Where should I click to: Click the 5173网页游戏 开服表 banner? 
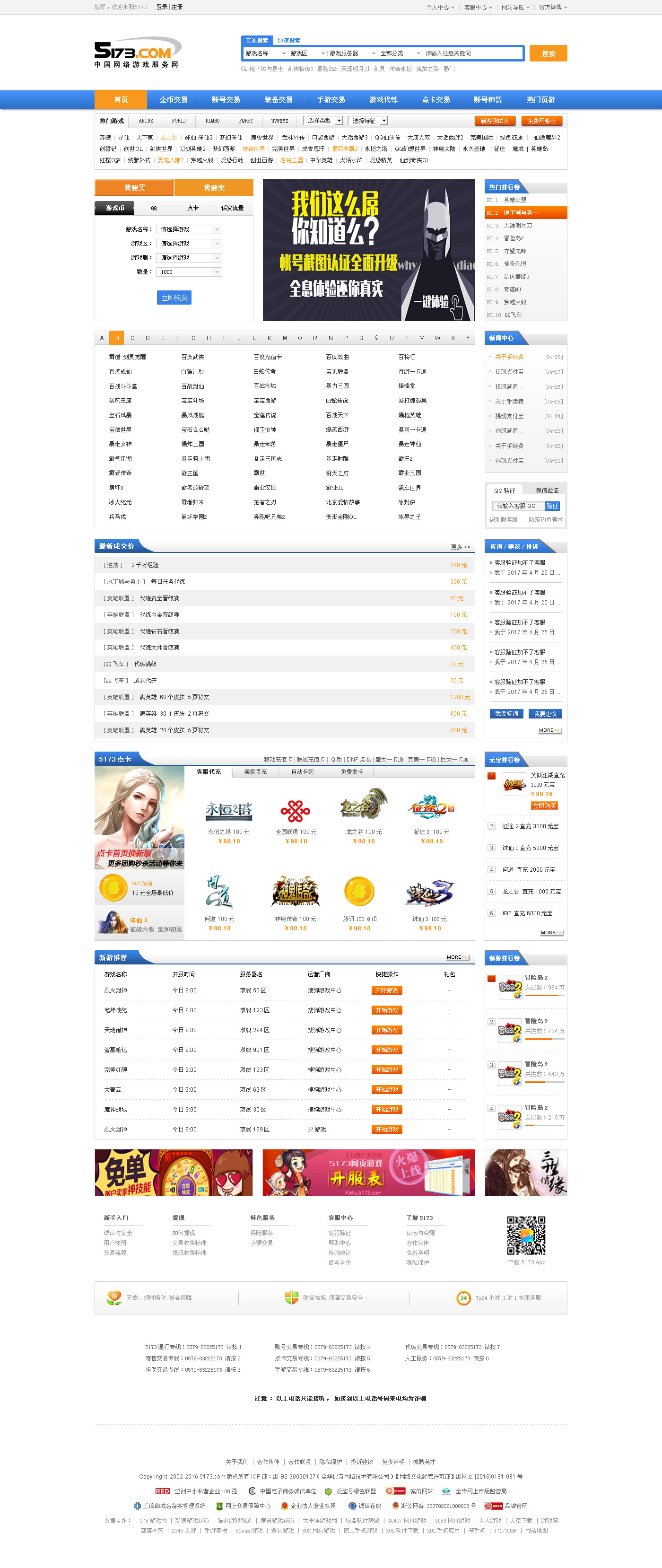[369, 1173]
